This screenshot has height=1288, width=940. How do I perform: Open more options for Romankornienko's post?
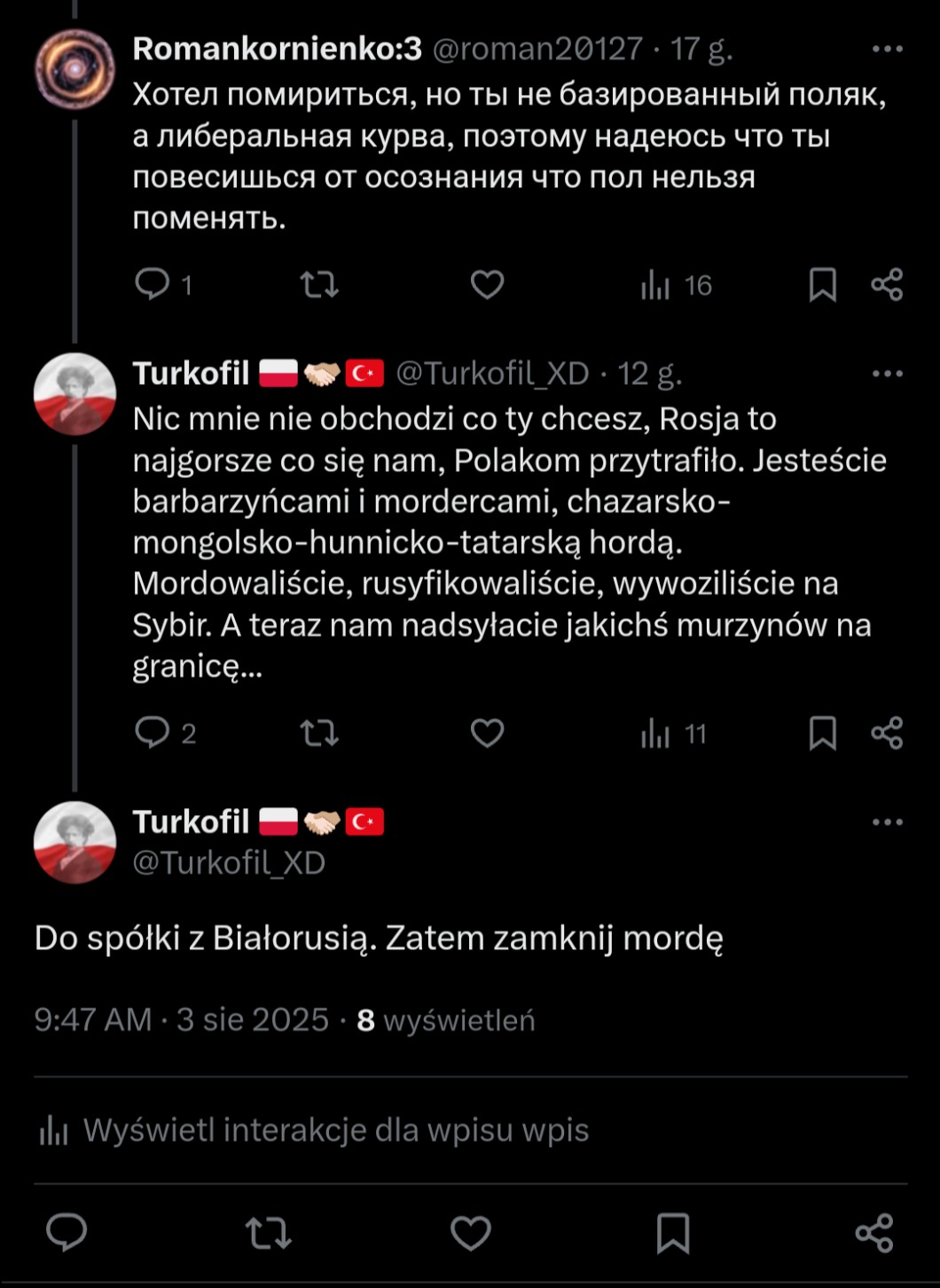pos(887,49)
